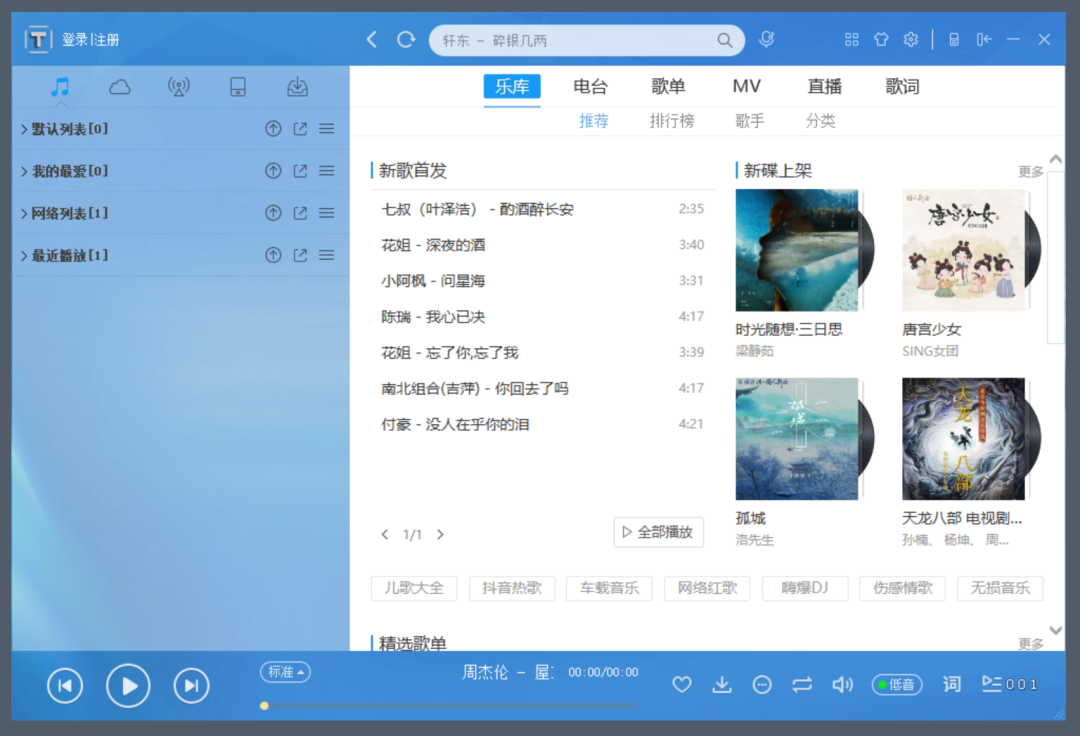Click the search magnifier icon

[725, 40]
